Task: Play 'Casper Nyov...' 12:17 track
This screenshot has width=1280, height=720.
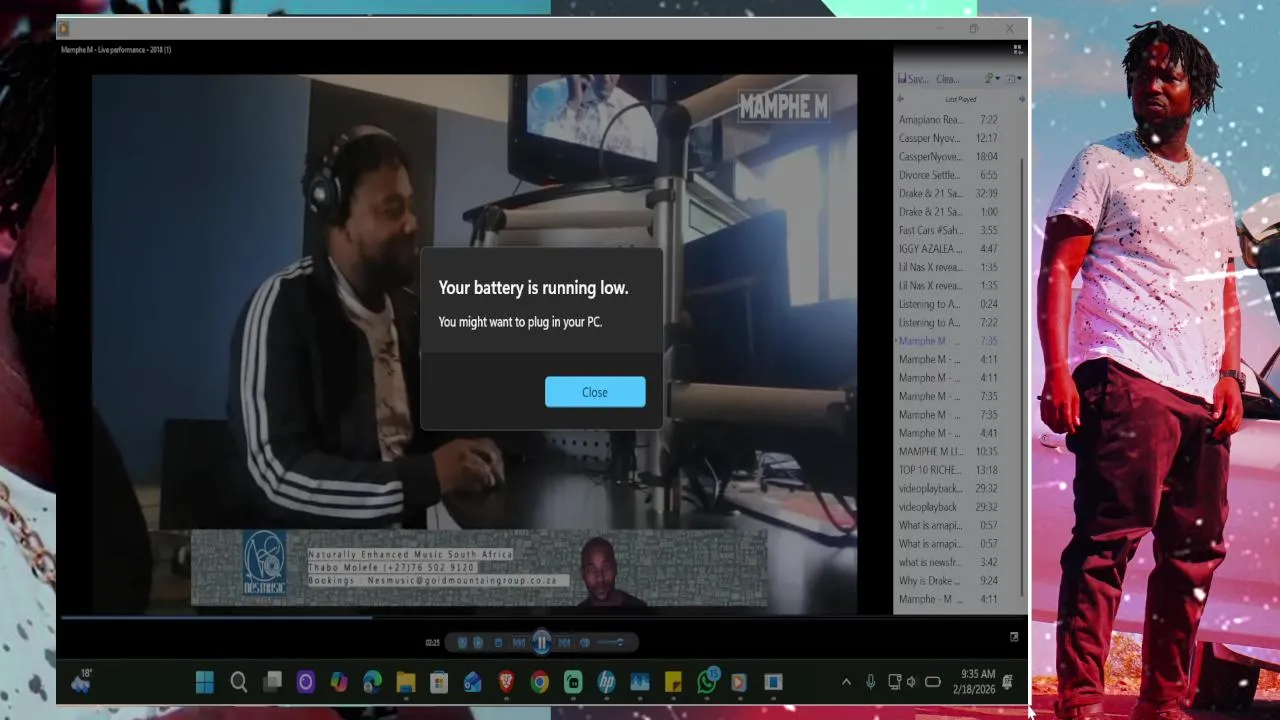Action: tap(948, 138)
